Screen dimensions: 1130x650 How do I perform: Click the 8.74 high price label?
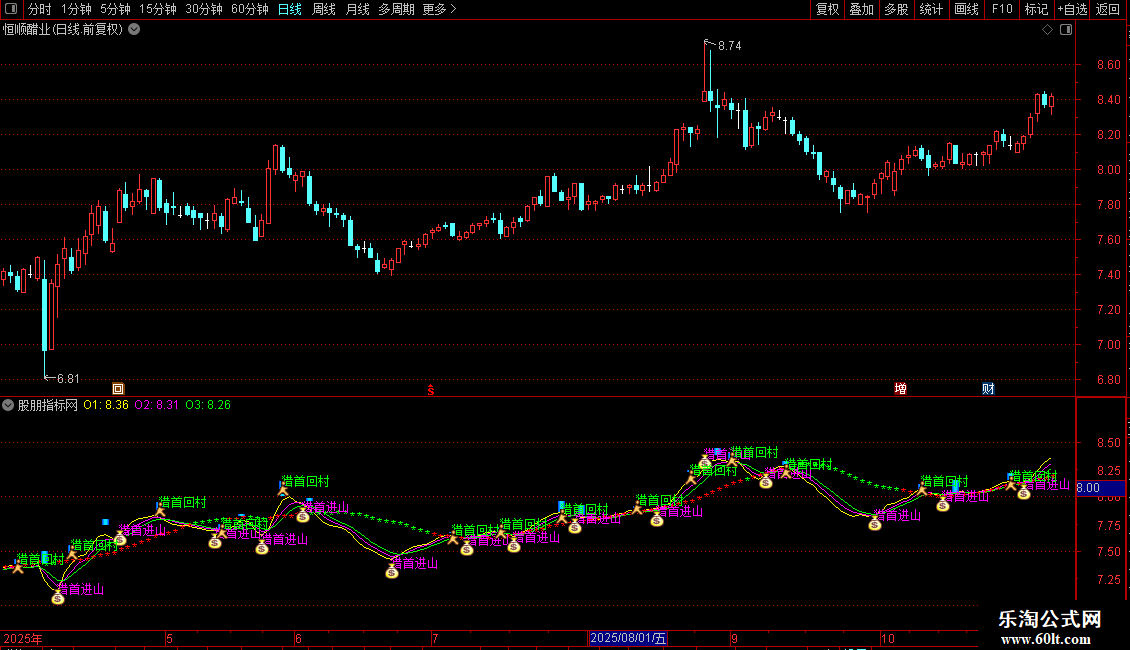[729, 46]
